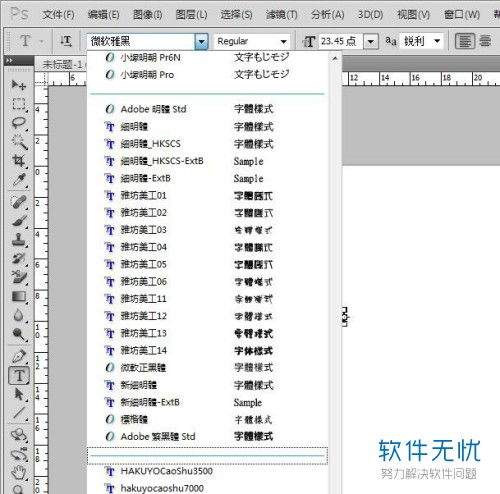Select the Crop tool
Image resolution: width=500 pixels, height=494 pixels.
tap(19, 161)
